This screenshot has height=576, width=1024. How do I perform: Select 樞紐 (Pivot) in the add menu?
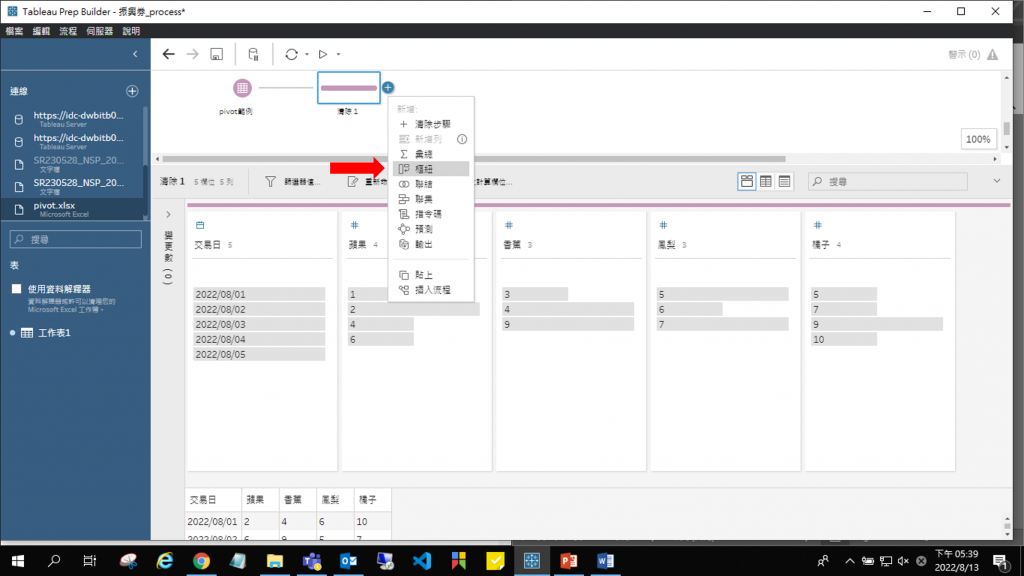tap(430, 169)
